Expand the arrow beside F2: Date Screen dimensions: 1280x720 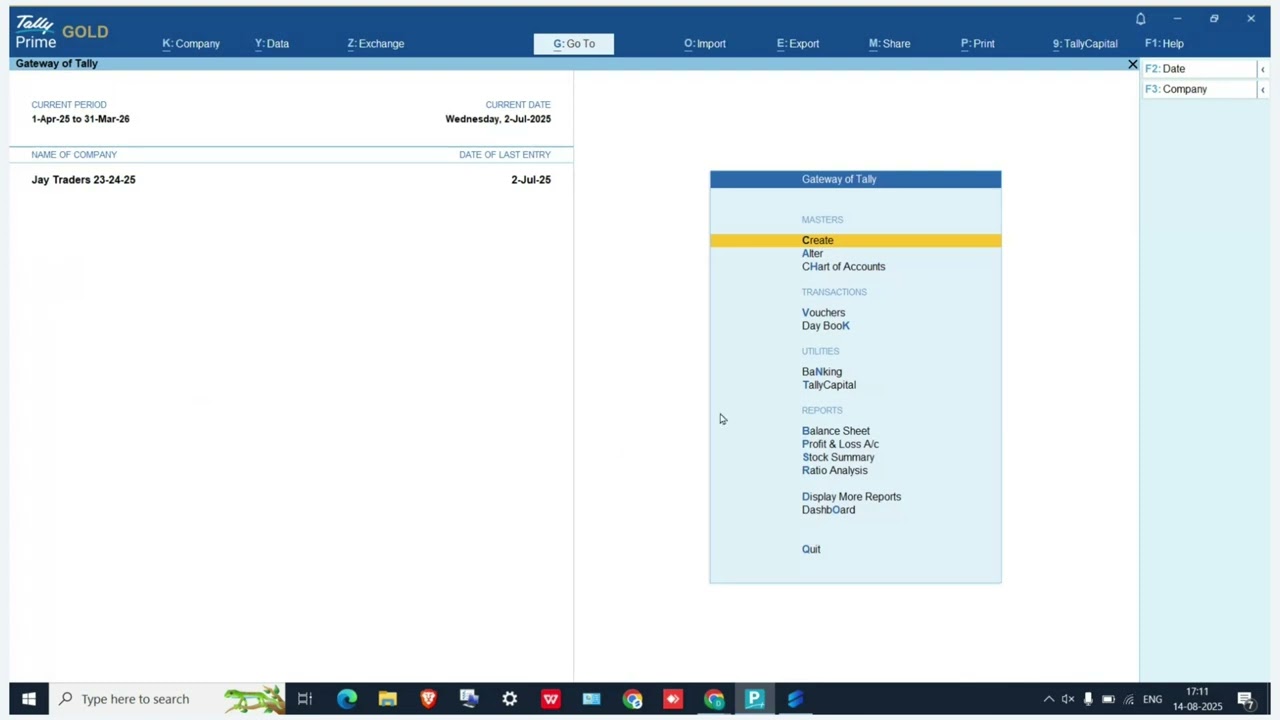pos(1262,69)
